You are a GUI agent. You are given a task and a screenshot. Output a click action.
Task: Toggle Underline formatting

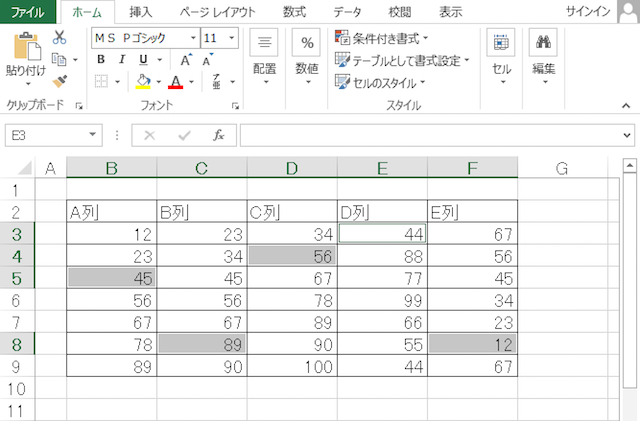143,60
